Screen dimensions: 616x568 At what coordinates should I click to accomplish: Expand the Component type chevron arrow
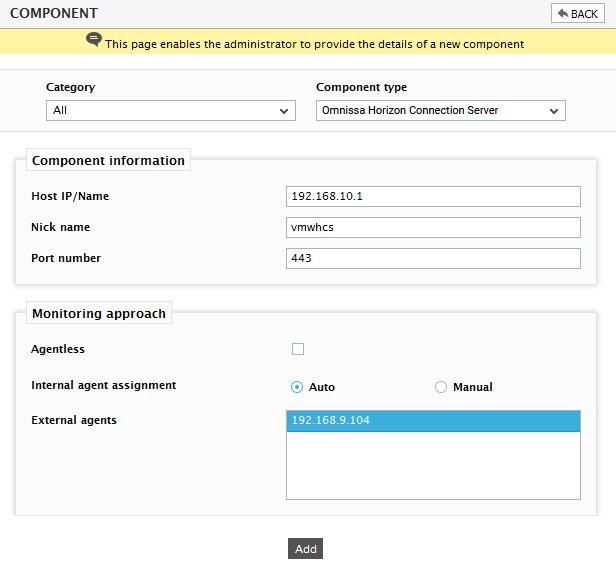point(554,111)
